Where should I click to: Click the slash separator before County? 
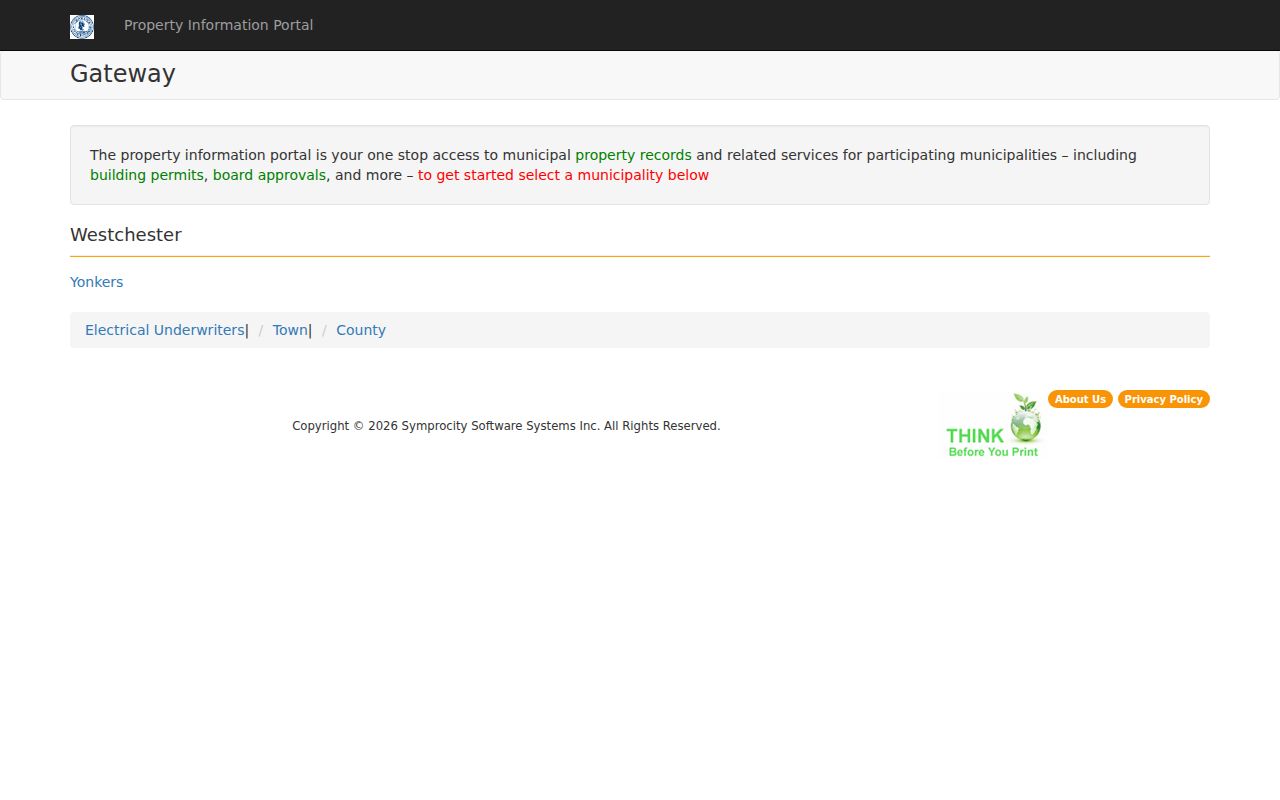[324, 330]
